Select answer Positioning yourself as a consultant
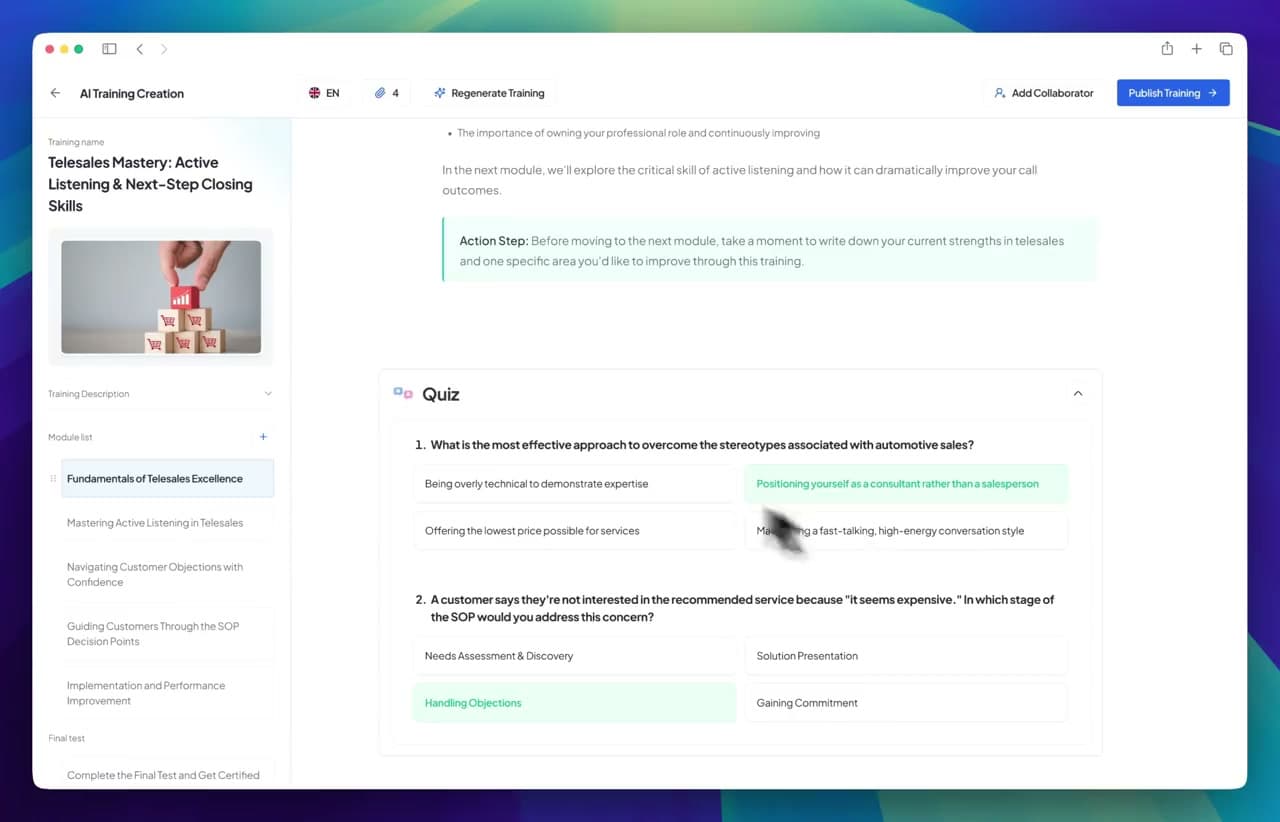1280x822 pixels. point(906,484)
